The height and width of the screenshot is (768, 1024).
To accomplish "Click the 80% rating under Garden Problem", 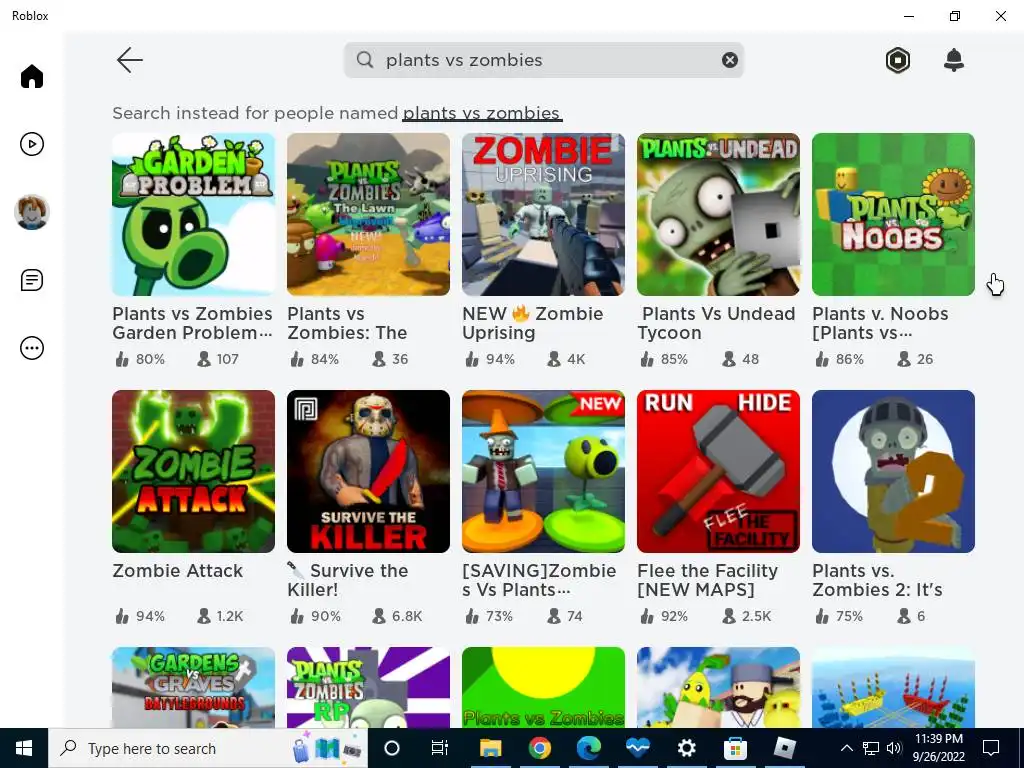I will [x=140, y=359].
